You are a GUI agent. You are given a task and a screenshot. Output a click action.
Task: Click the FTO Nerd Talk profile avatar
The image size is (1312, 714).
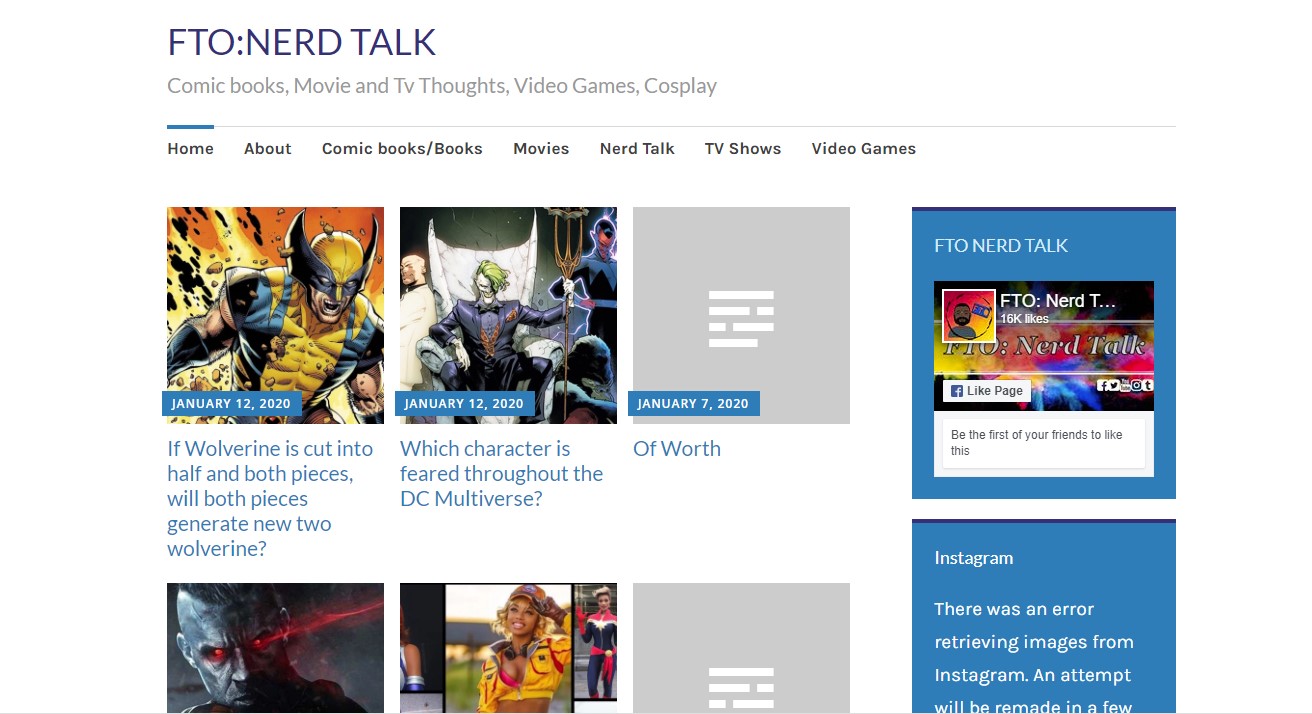[x=968, y=315]
